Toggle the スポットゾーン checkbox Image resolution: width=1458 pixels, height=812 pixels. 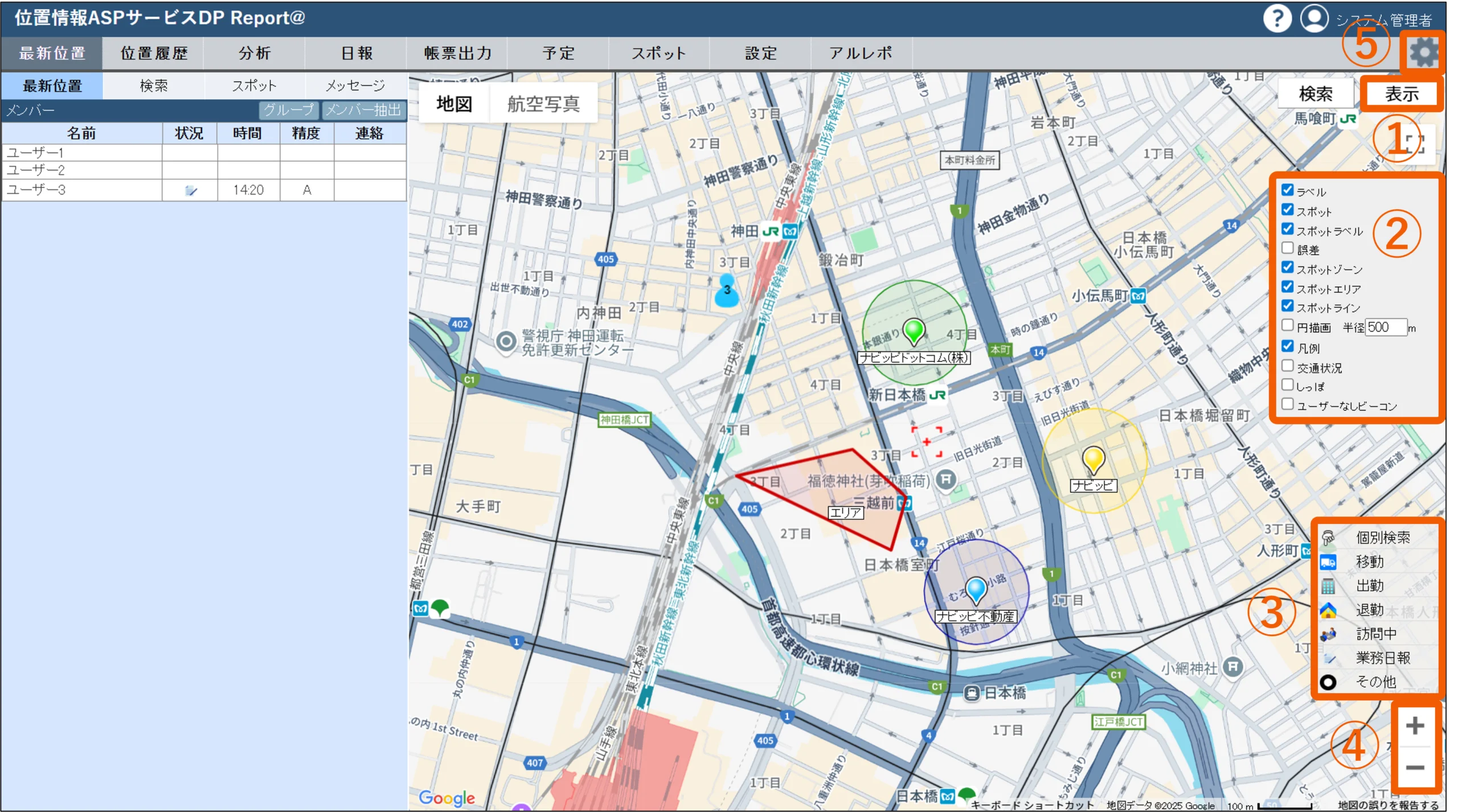tap(1287, 268)
